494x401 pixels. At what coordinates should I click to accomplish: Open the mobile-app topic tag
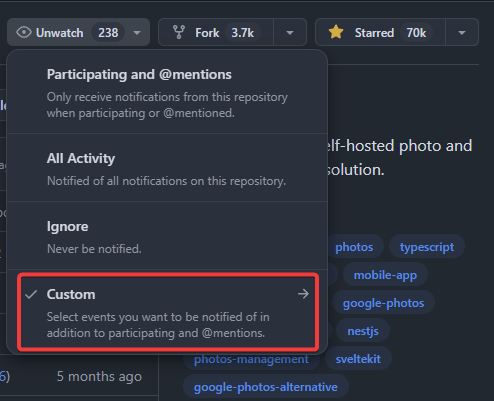pyautogui.click(x=385, y=275)
